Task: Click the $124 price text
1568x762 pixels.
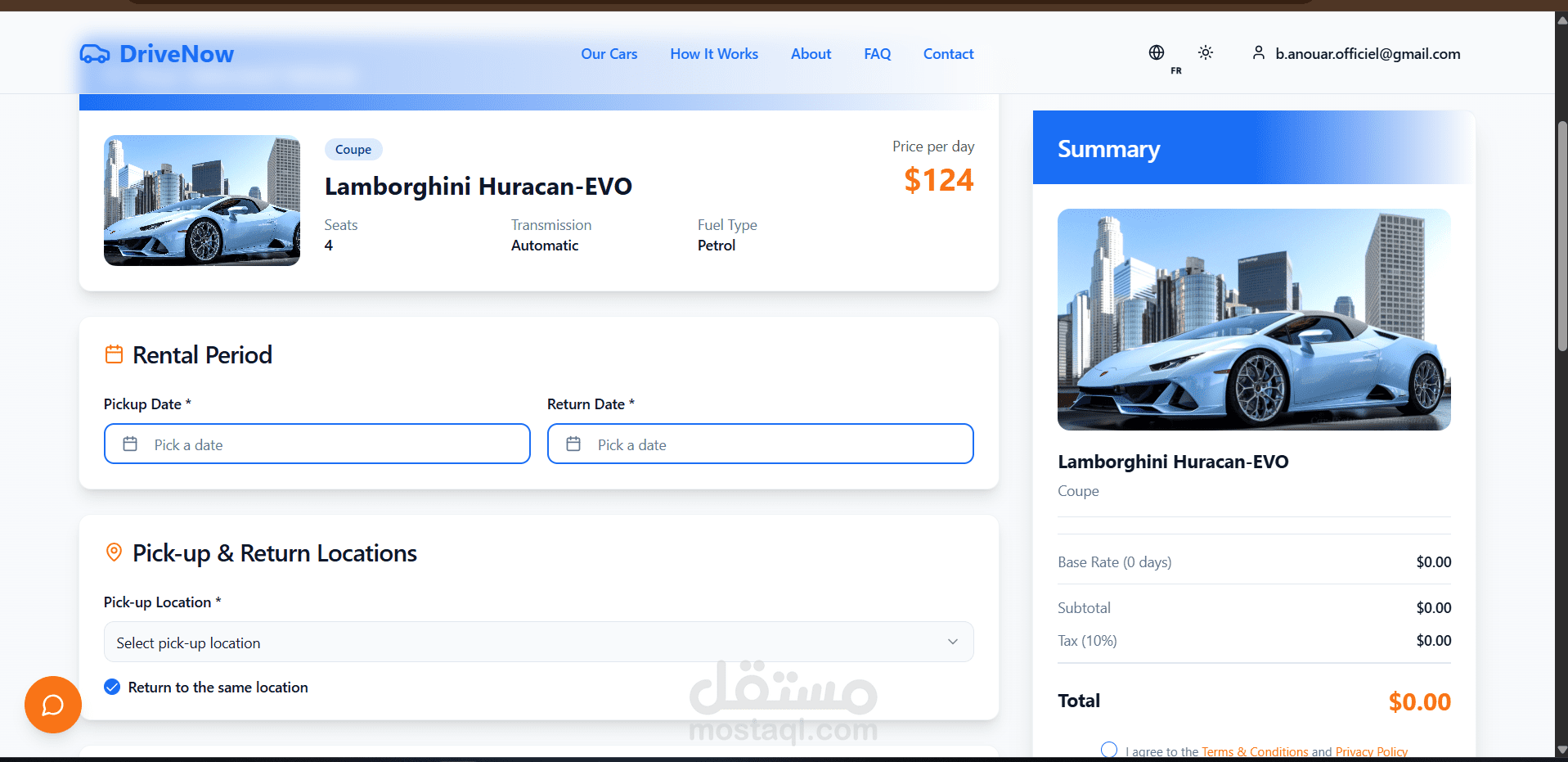Action: click(938, 180)
